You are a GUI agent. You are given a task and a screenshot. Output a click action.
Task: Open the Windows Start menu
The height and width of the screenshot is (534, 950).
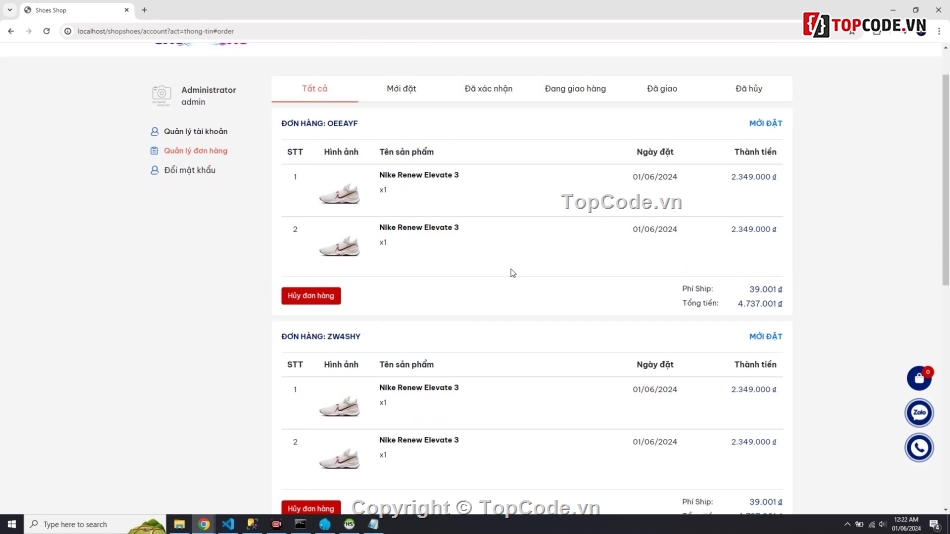(x=12, y=524)
